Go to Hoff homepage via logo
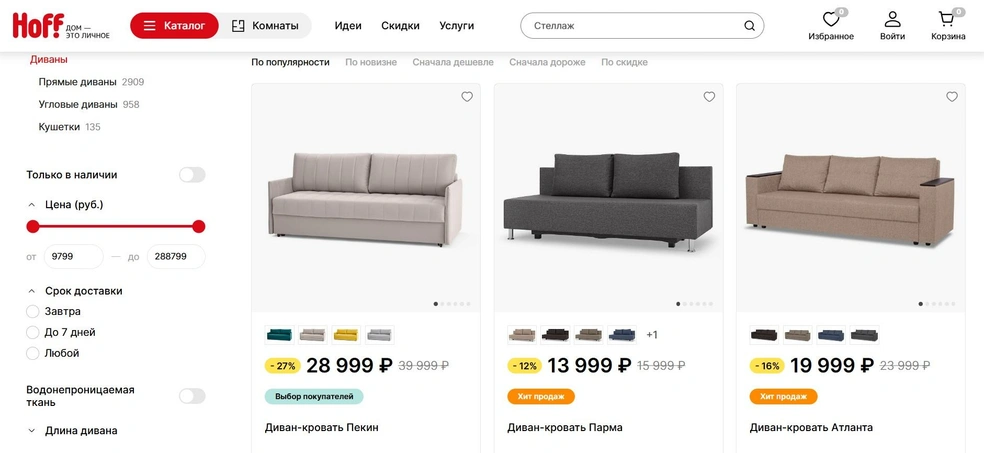 pos(61,26)
